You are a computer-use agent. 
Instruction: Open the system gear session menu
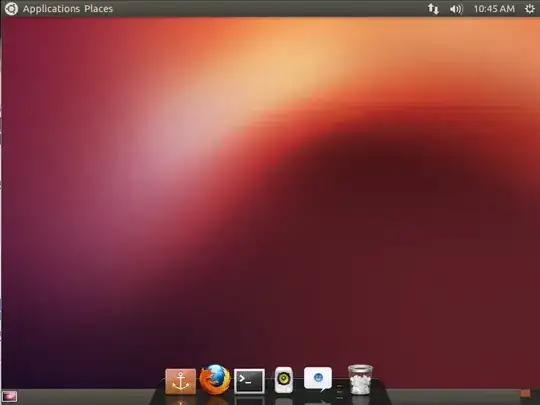pyautogui.click(x=530, y=9)
